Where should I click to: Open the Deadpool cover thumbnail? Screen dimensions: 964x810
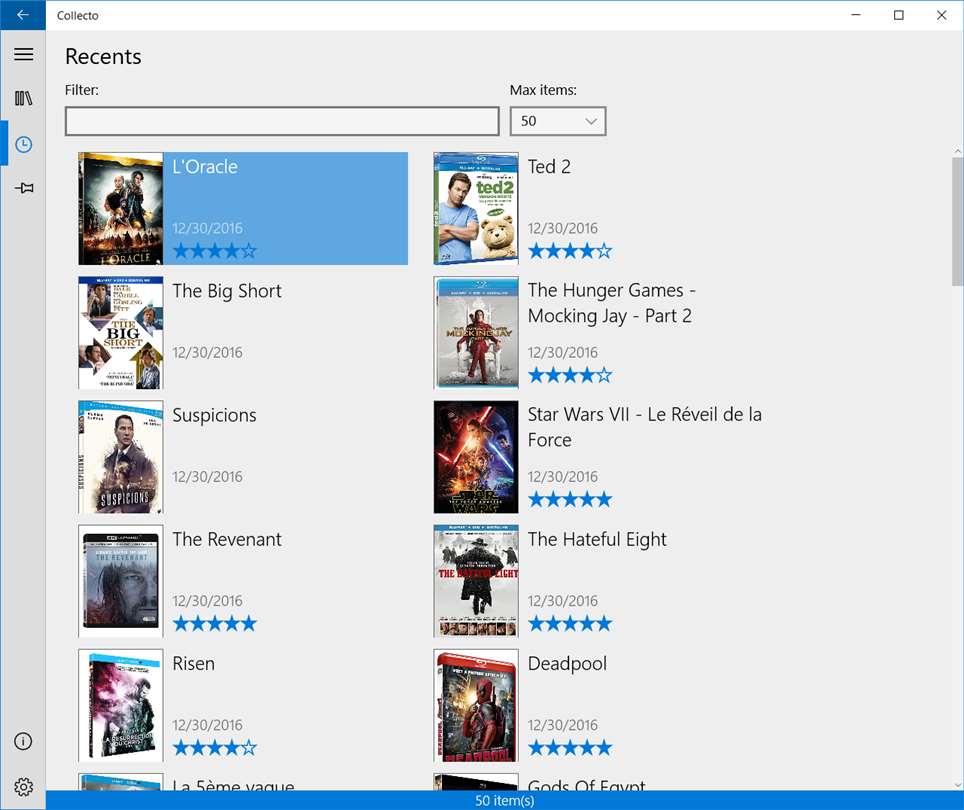(476, 706)
